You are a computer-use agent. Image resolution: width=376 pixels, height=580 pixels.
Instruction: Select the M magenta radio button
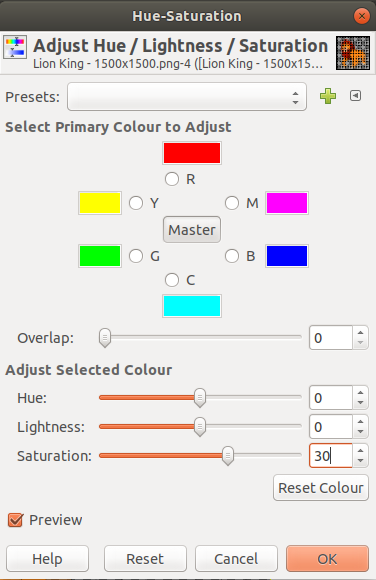coord(232,203)
